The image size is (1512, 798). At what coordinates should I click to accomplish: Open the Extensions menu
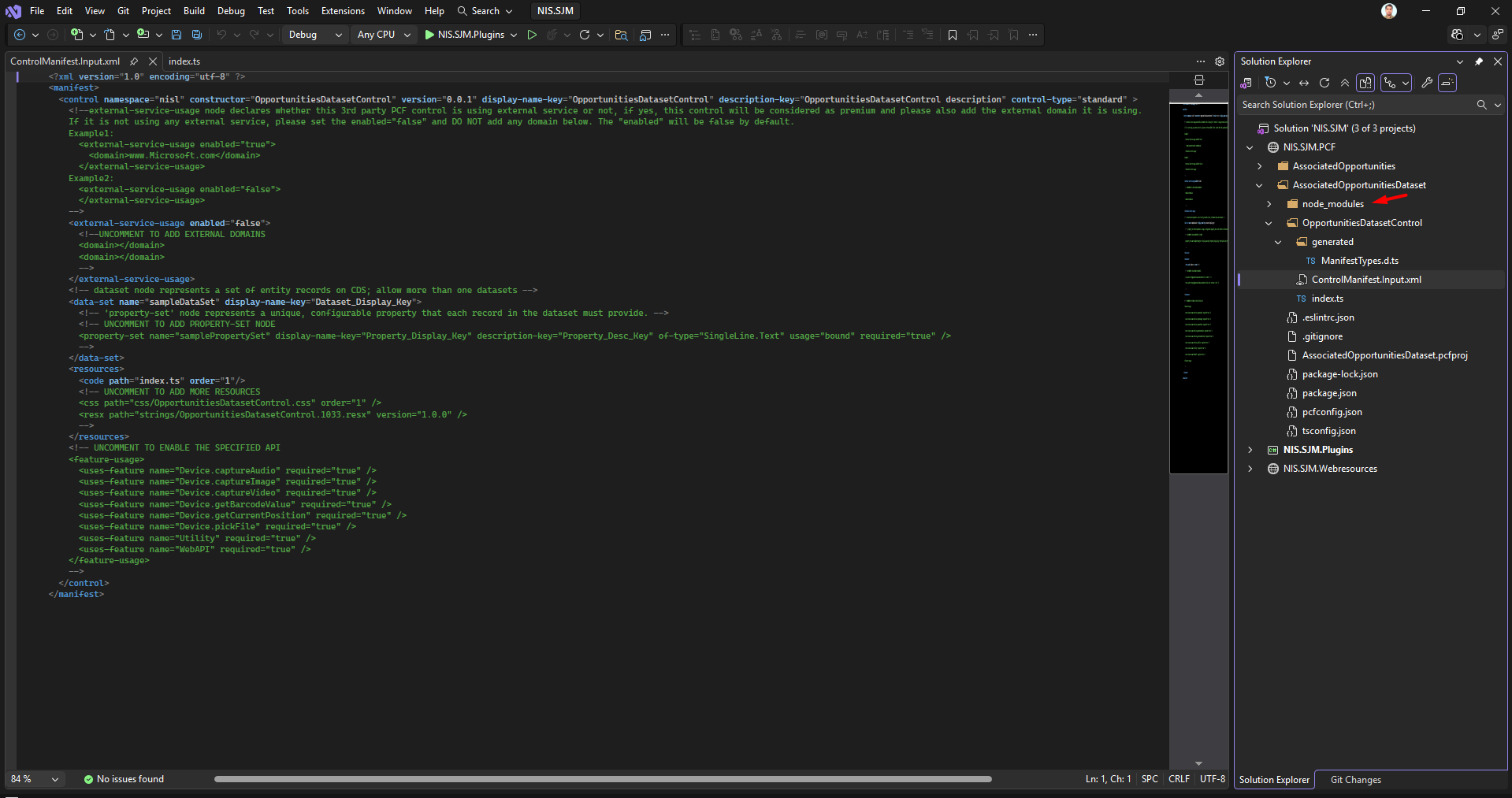click(x=343, y=11)
